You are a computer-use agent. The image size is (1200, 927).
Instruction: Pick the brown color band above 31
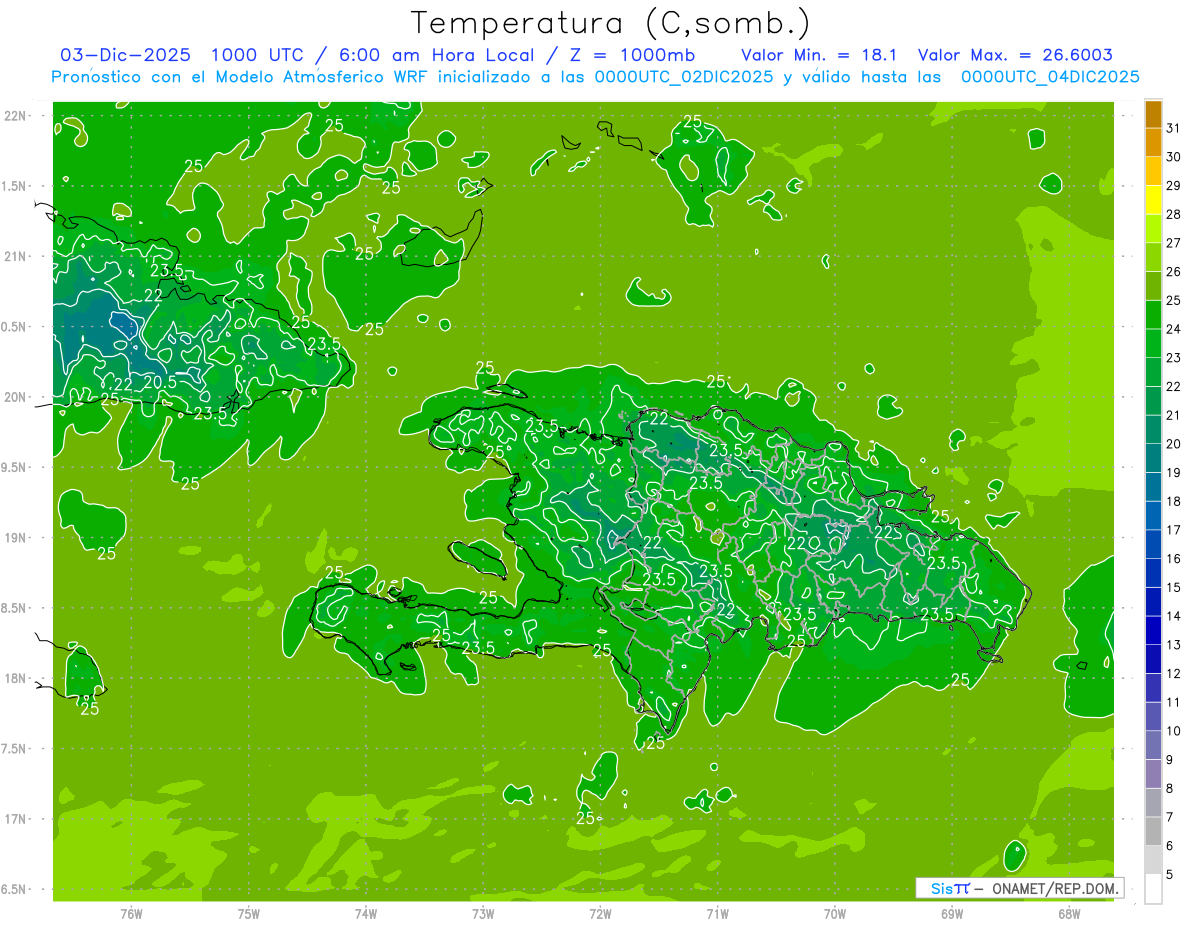tap(1153, 114)
